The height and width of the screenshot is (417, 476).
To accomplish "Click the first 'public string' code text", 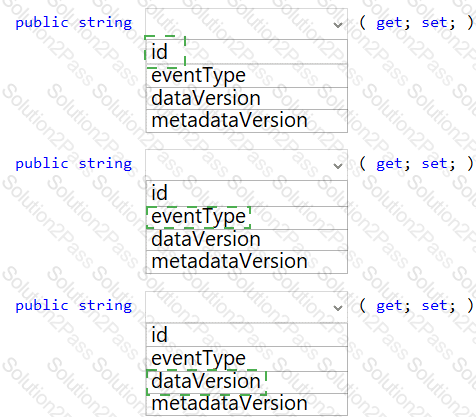I will (x=74, y=23).
